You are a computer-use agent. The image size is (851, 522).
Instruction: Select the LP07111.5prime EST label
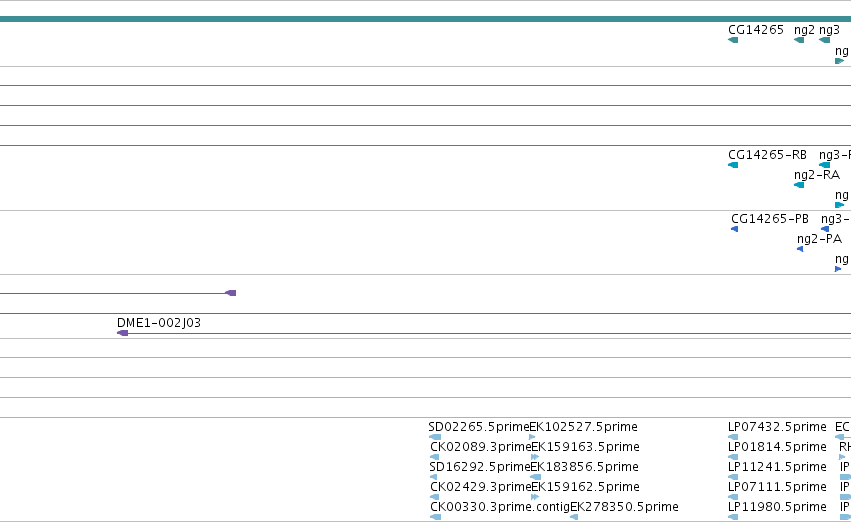pyautogui.click(x=777, y=487)
